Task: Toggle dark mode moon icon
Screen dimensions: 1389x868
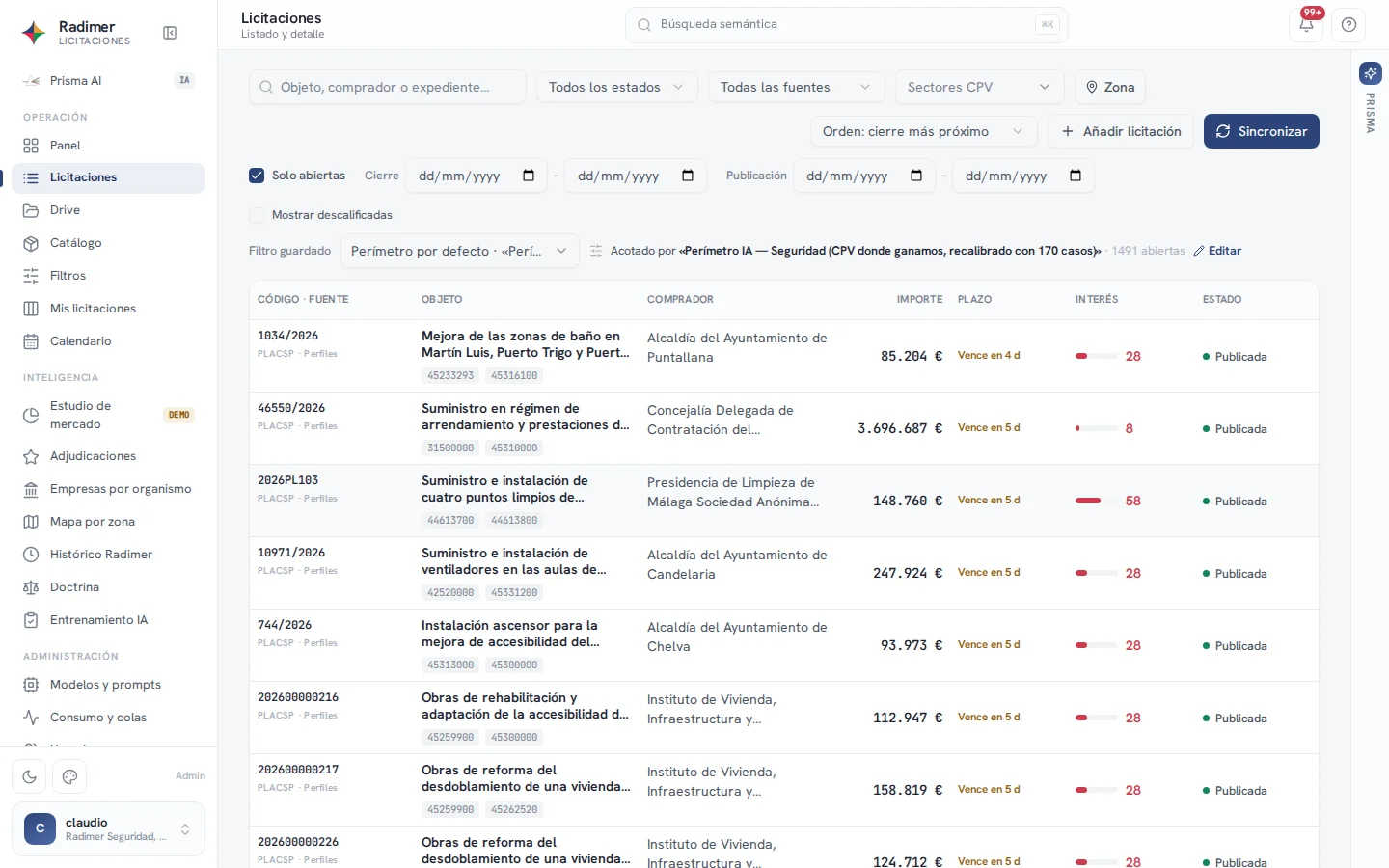Action: click(x=29, y=776)
